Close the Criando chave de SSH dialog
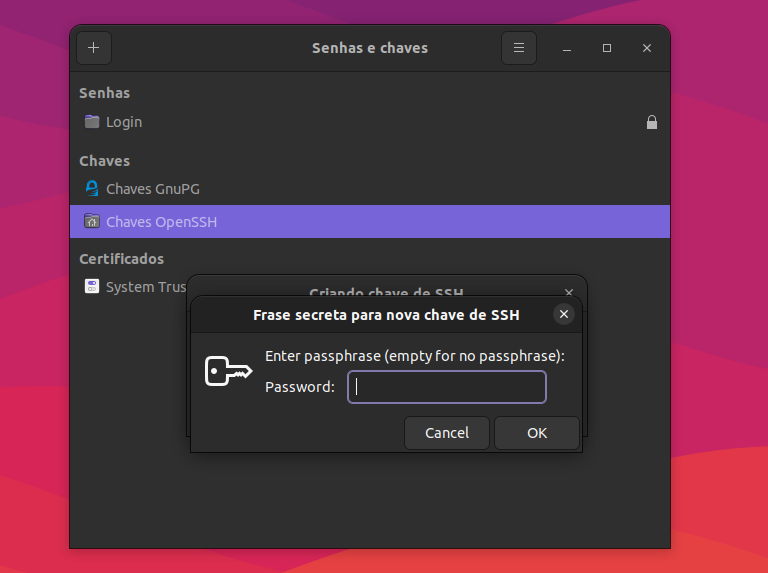 tap(569, 292)
